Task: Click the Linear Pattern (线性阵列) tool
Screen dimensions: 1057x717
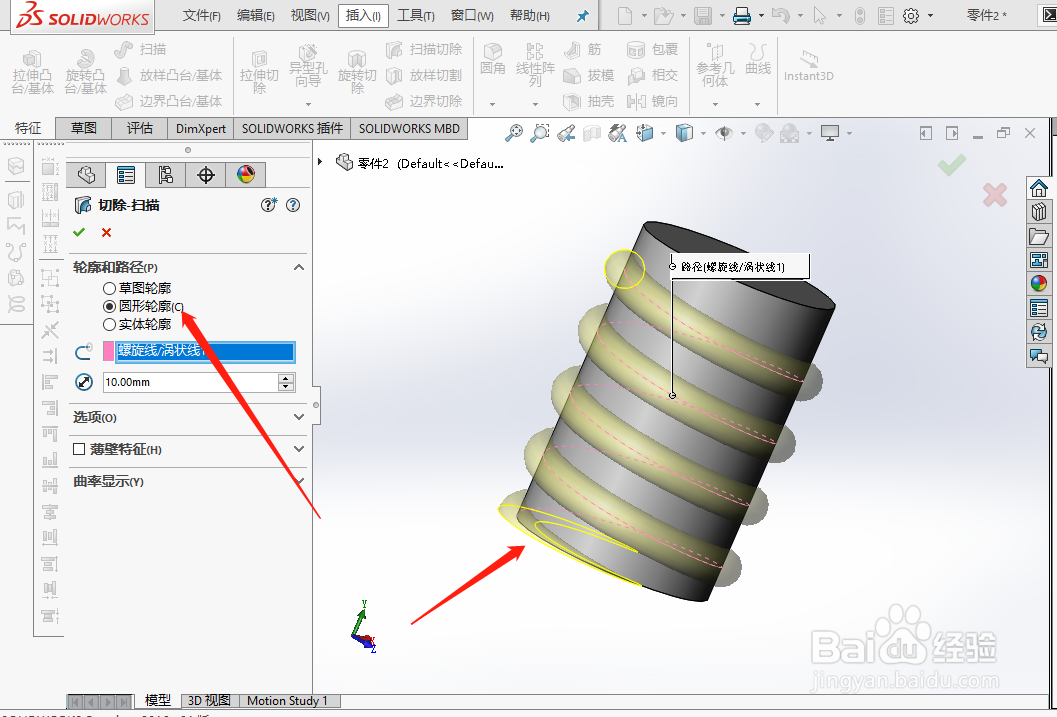Action: click(x=535, y=66)
